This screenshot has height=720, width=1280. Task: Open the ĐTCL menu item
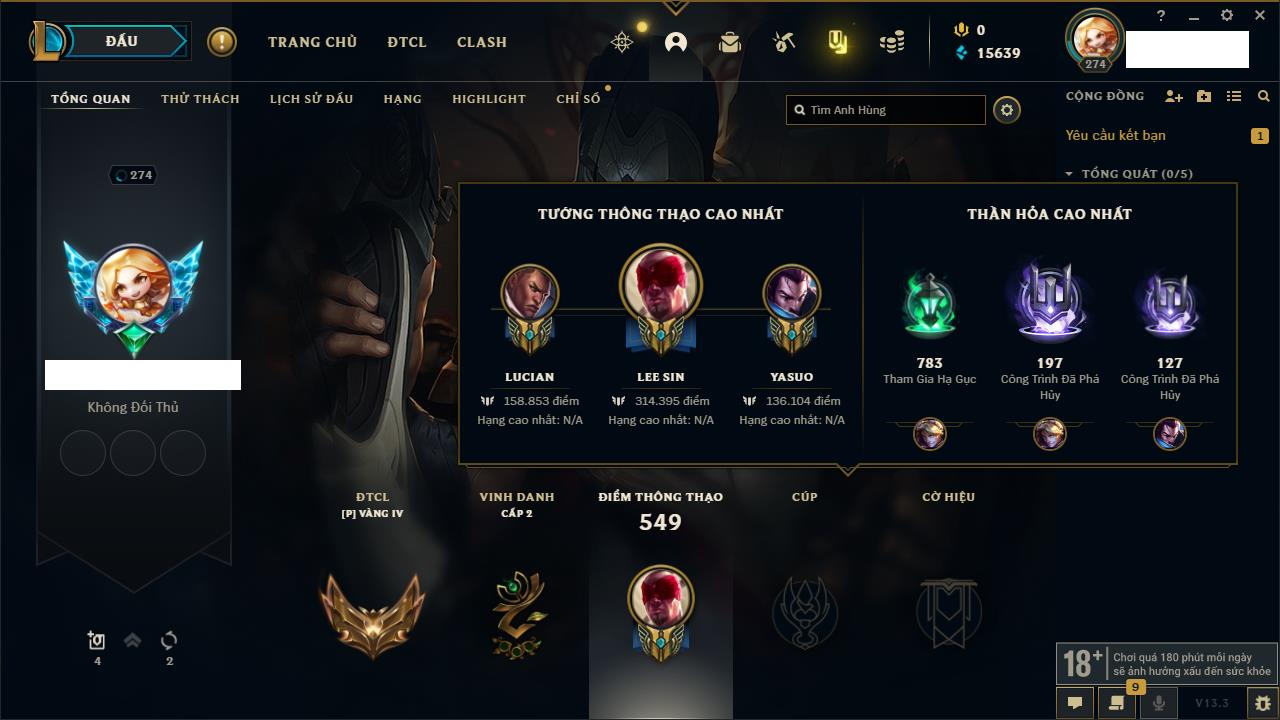(407, 42)
